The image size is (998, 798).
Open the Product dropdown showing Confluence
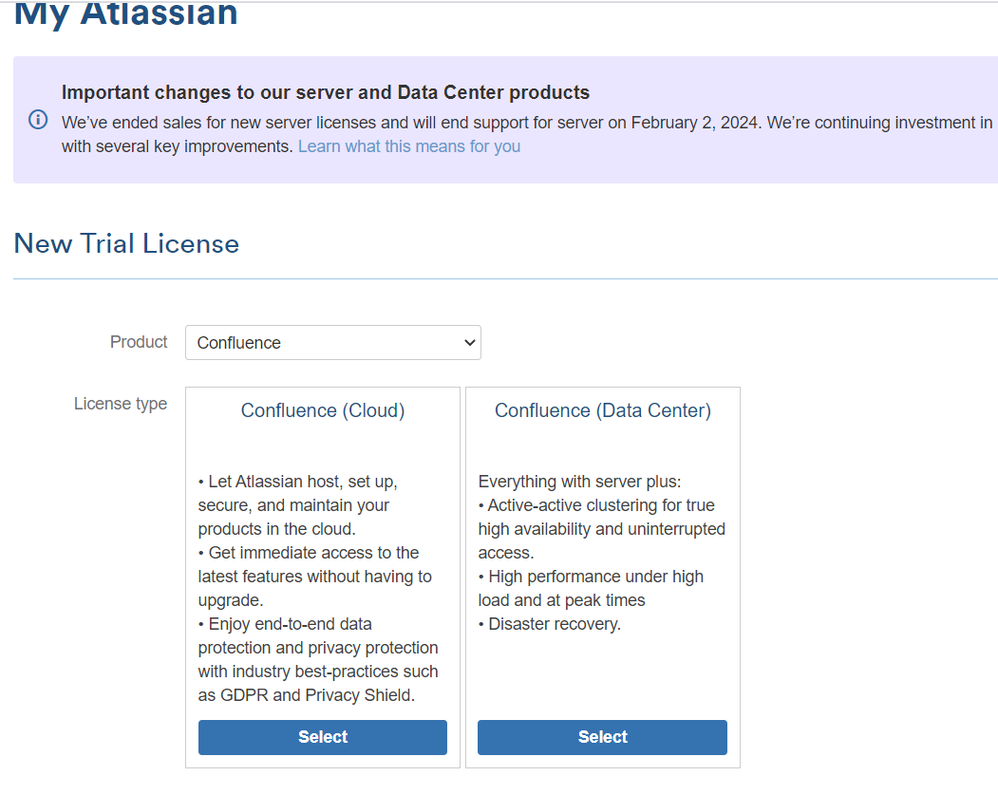tap(333, 342)
